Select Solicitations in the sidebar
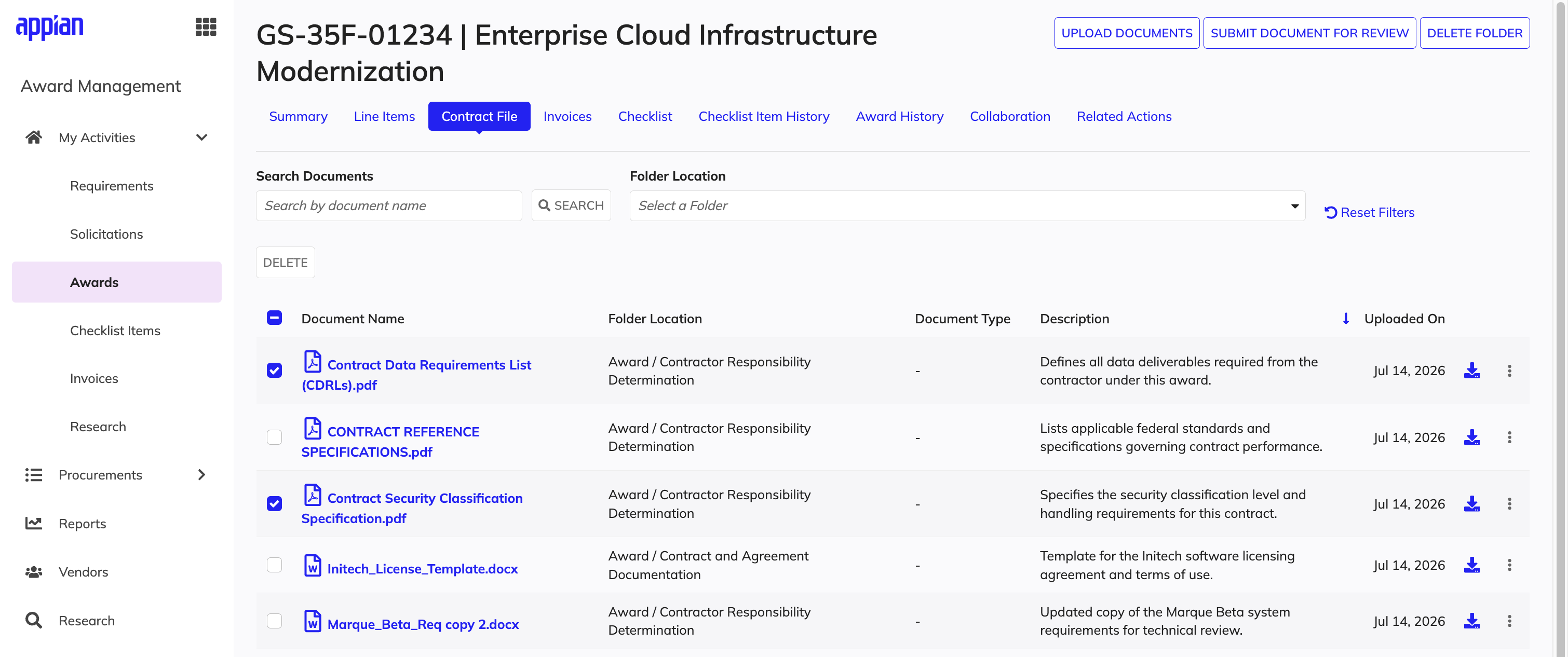The image size is (1568, 657). (x=106, y=234)
